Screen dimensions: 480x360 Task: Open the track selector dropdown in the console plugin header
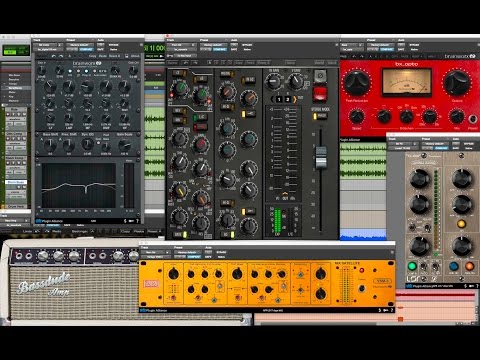[183, 45]
